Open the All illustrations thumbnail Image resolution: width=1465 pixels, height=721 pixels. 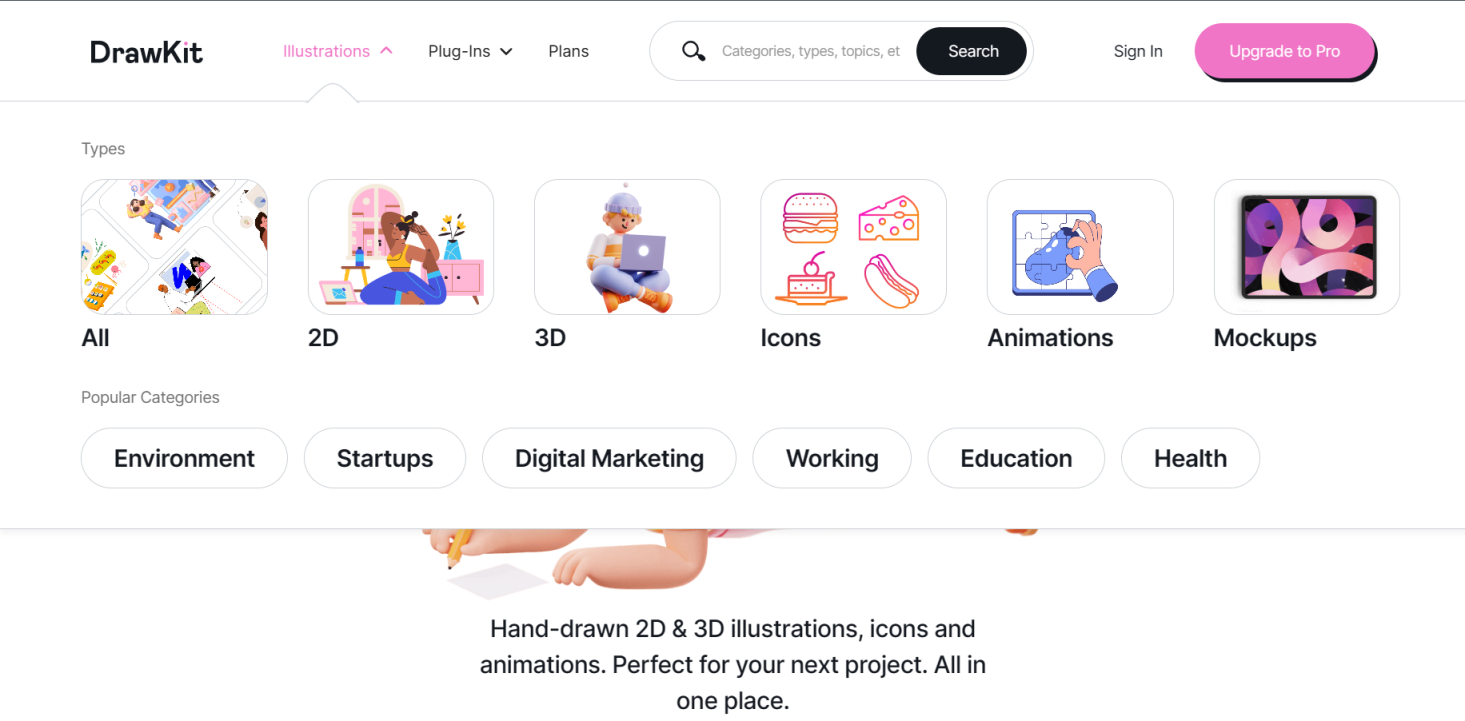coord(174,247)
